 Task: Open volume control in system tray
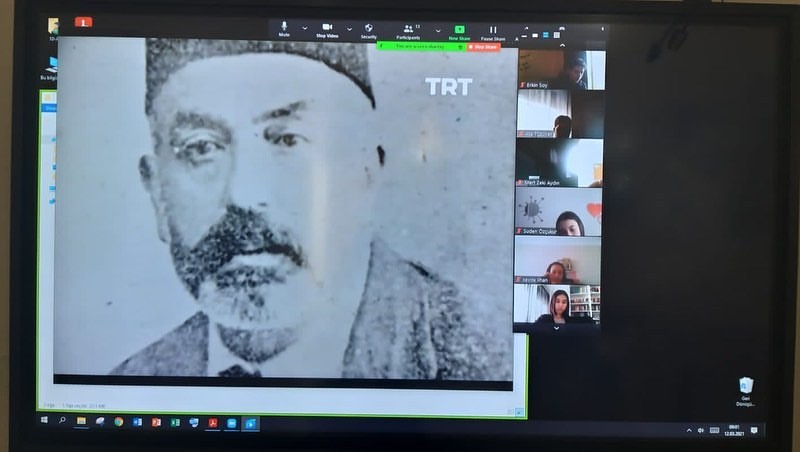pos(701,431)
